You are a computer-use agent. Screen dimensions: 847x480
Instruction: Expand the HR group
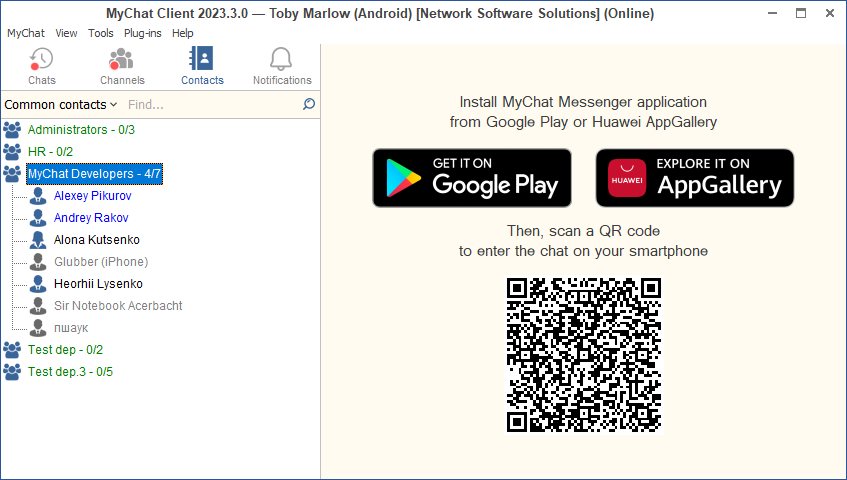50,152
